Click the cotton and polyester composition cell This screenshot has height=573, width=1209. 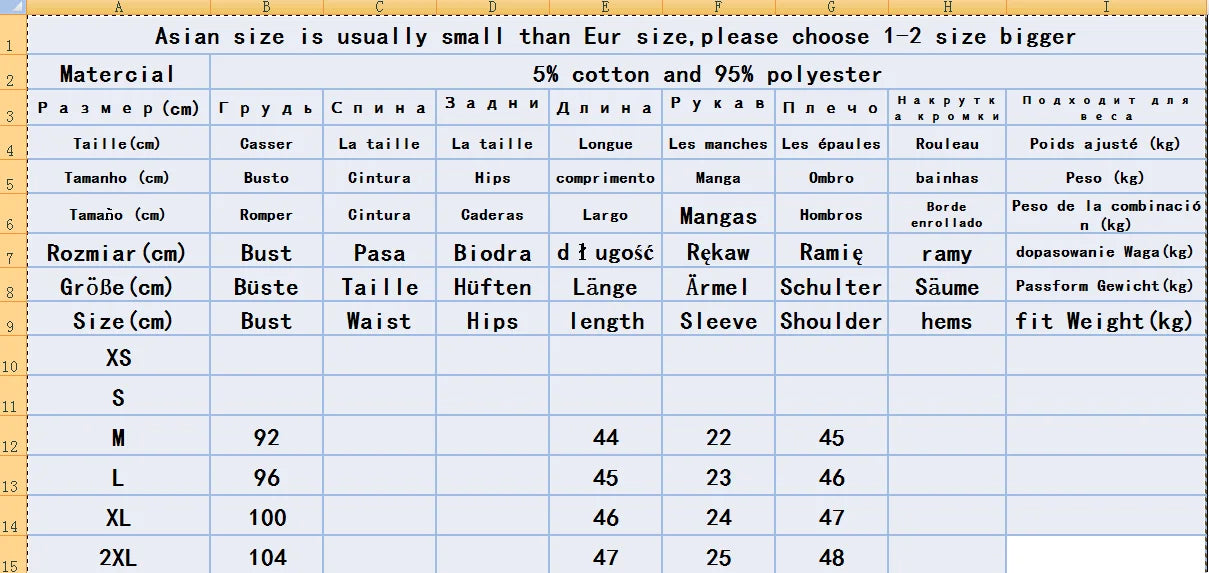pyautogui.click(x=707, y=74)
